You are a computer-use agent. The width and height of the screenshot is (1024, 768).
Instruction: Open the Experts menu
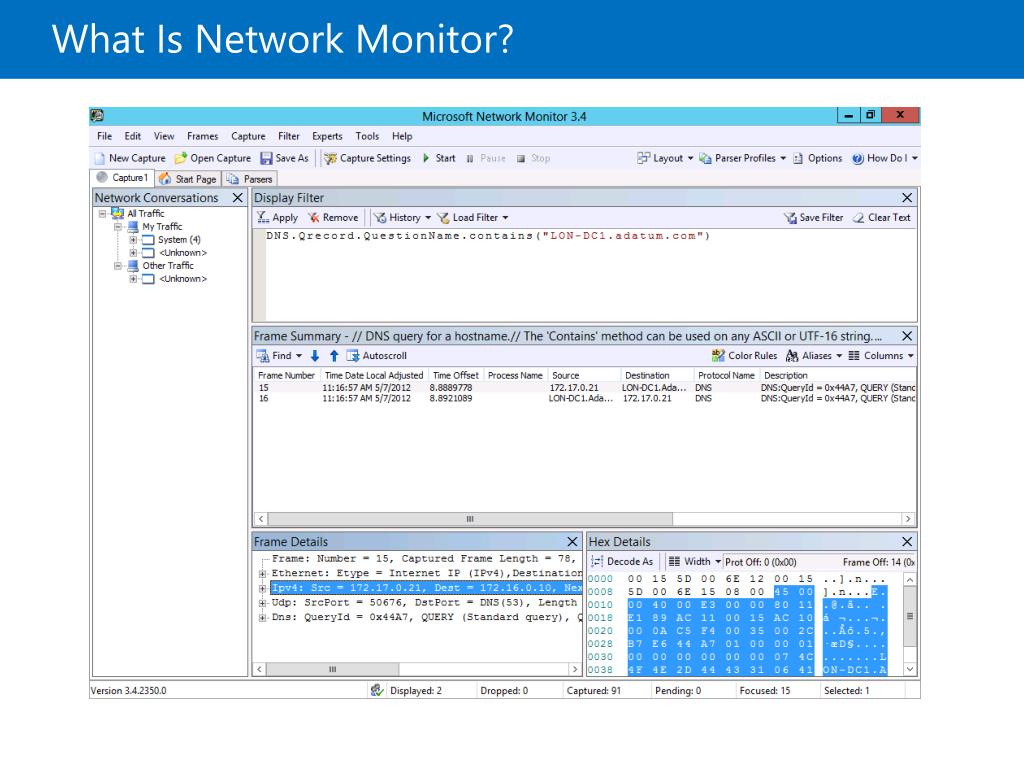[x=327, y=136]
